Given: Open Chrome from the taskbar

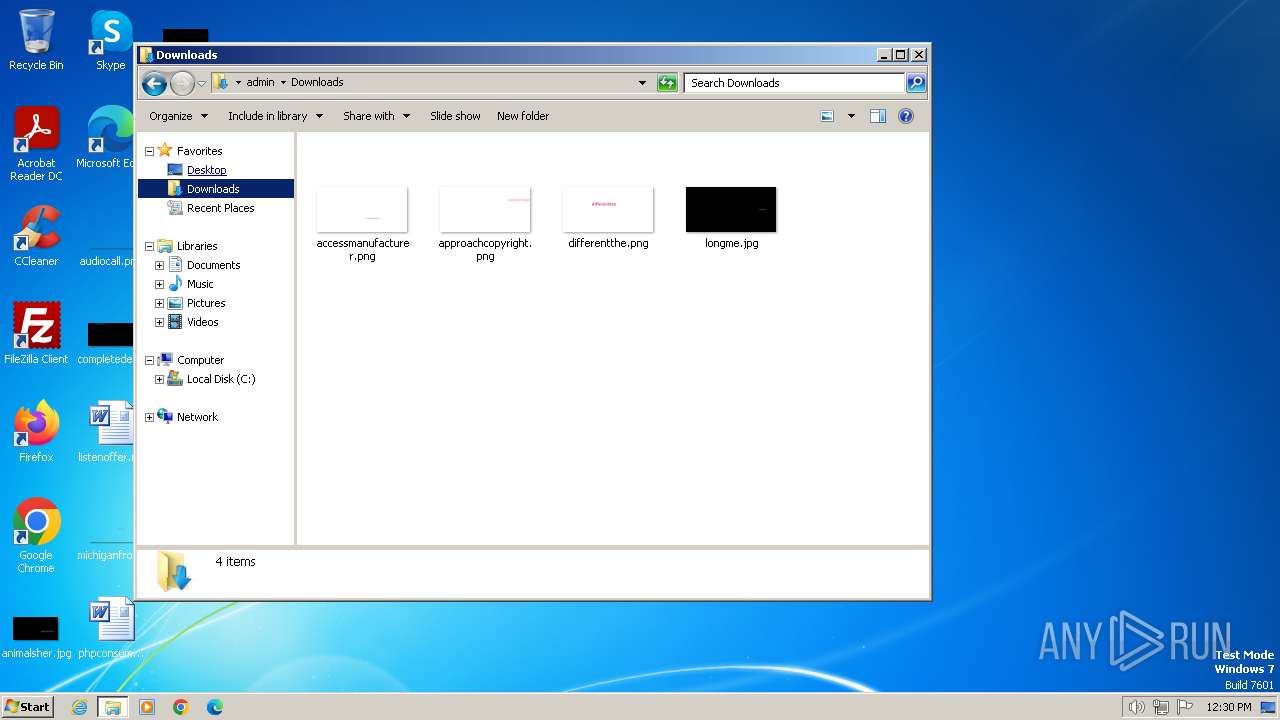Looking at the screenshot, I should click(181, 707).
